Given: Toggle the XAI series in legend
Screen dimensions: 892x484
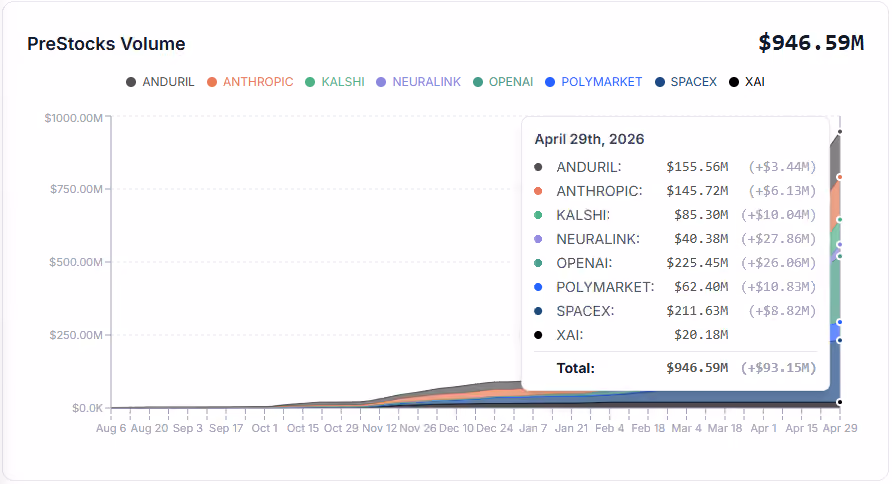Looking at the screenshot, I should click(x=747, y=82).
